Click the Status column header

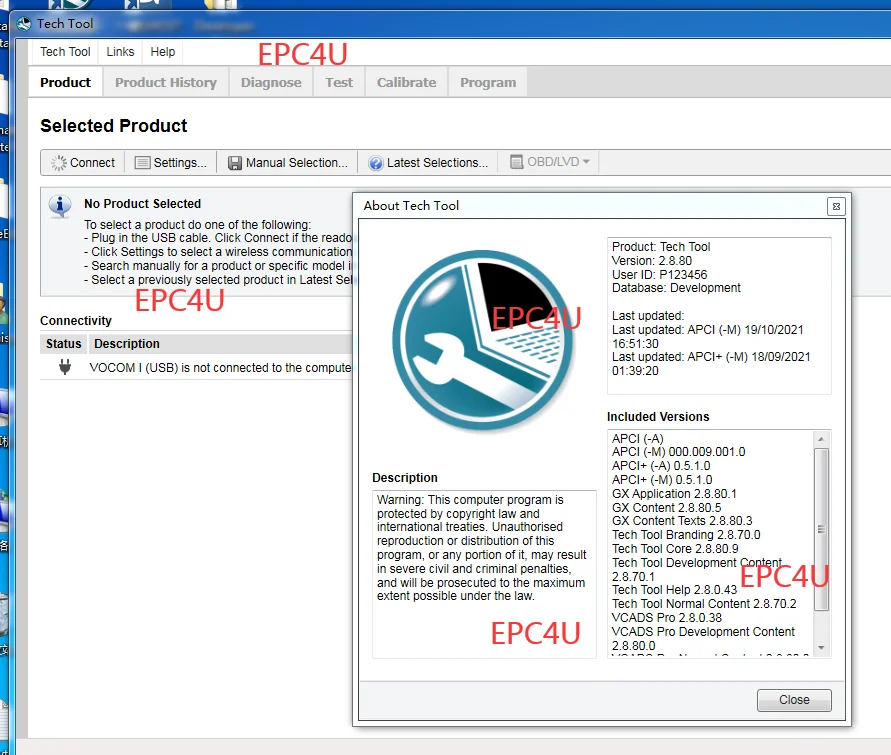[x=64, y=344]
